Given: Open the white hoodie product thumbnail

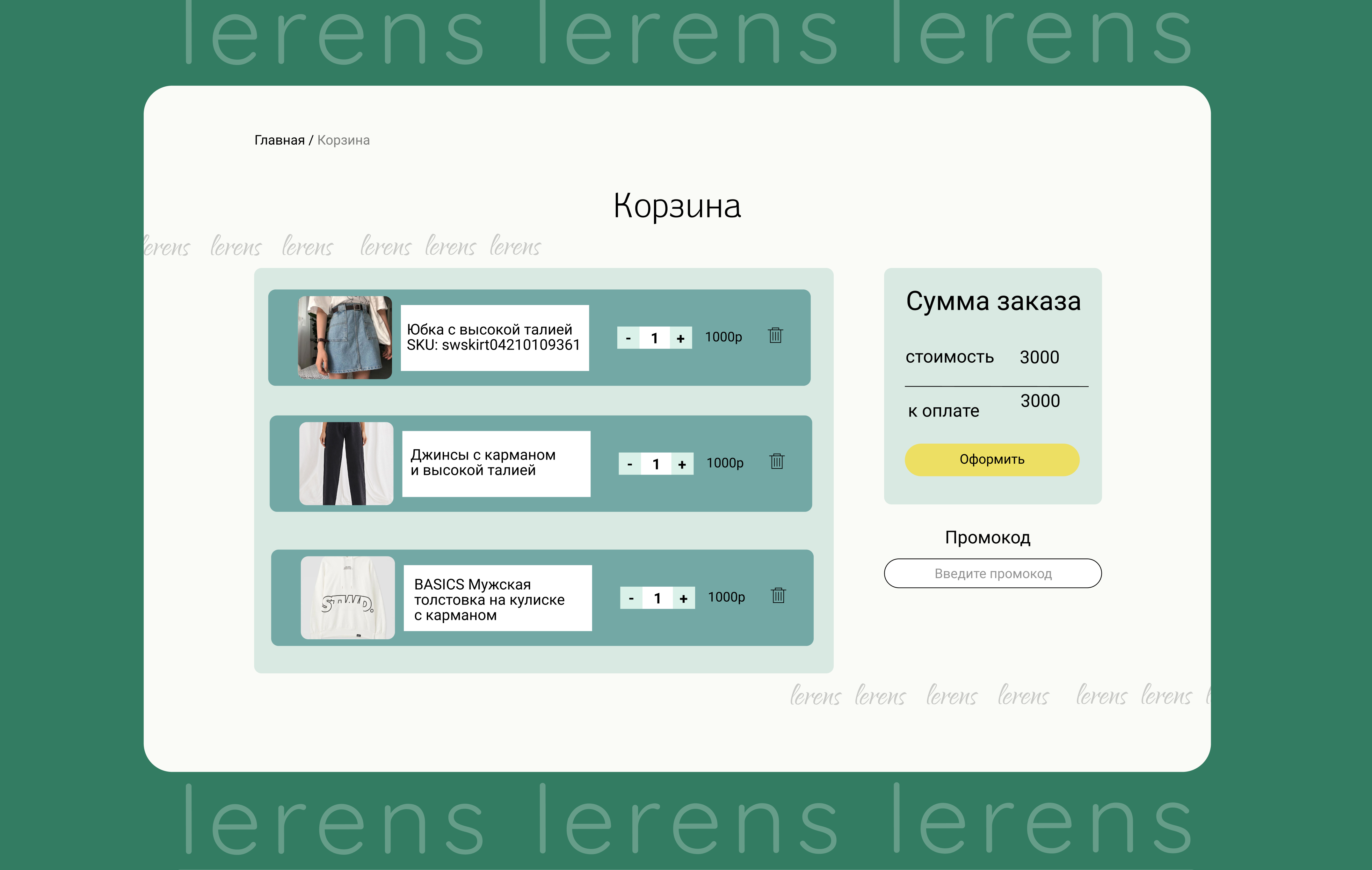Looking at the screenshot, I should [348, 598].
